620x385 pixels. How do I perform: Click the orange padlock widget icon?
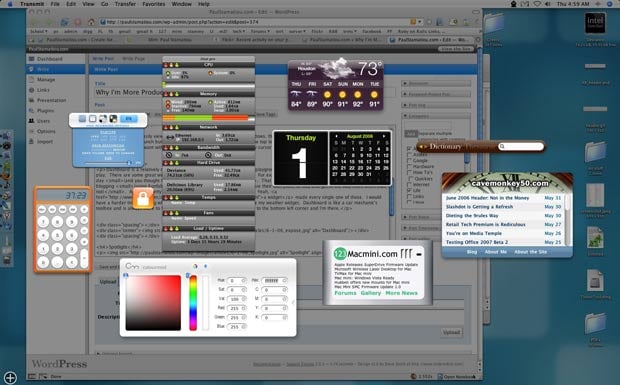pyautogui.click(x=143, y=198)
